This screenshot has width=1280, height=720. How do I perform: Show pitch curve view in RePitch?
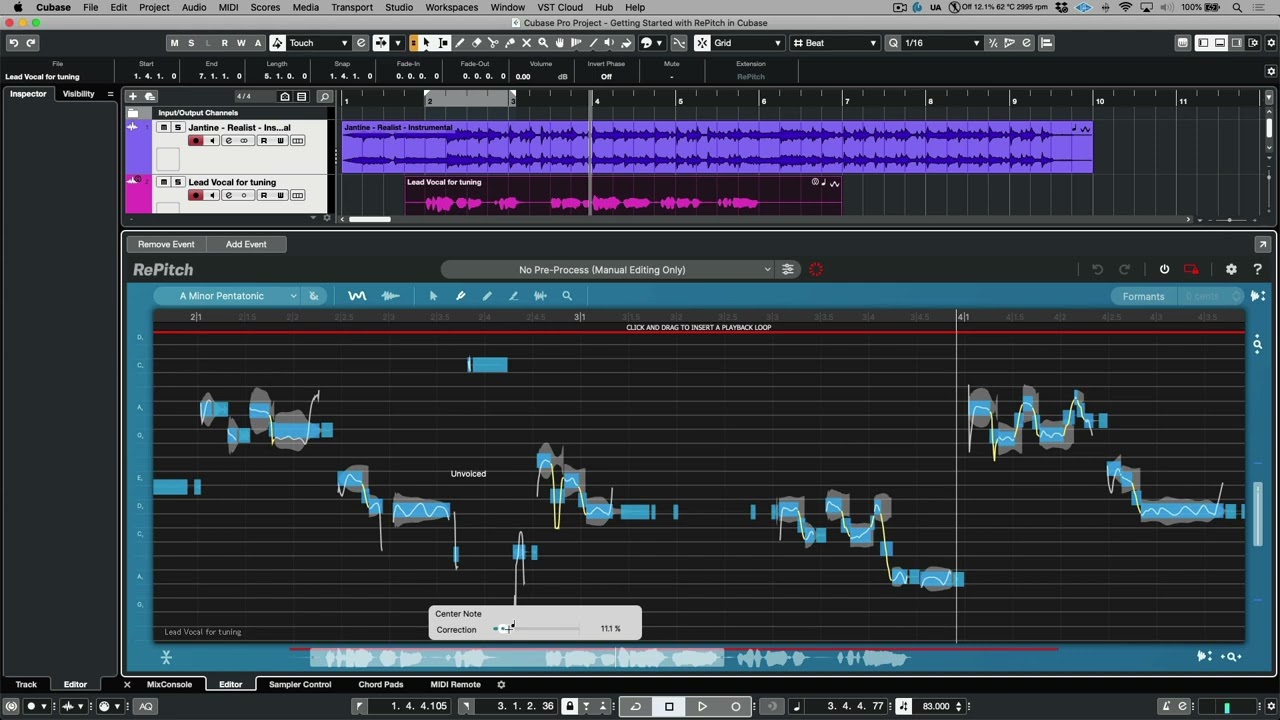[x=357, y=296]
